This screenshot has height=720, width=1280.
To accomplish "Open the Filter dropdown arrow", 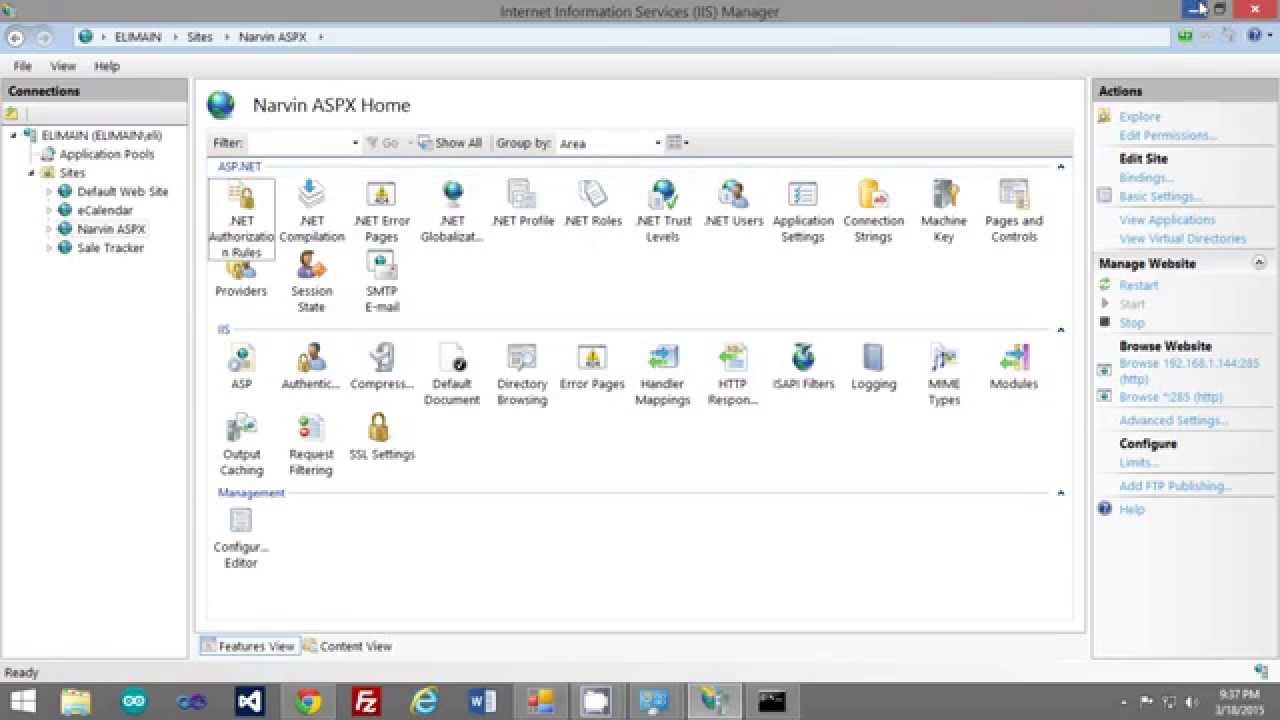I will point(355,143).
